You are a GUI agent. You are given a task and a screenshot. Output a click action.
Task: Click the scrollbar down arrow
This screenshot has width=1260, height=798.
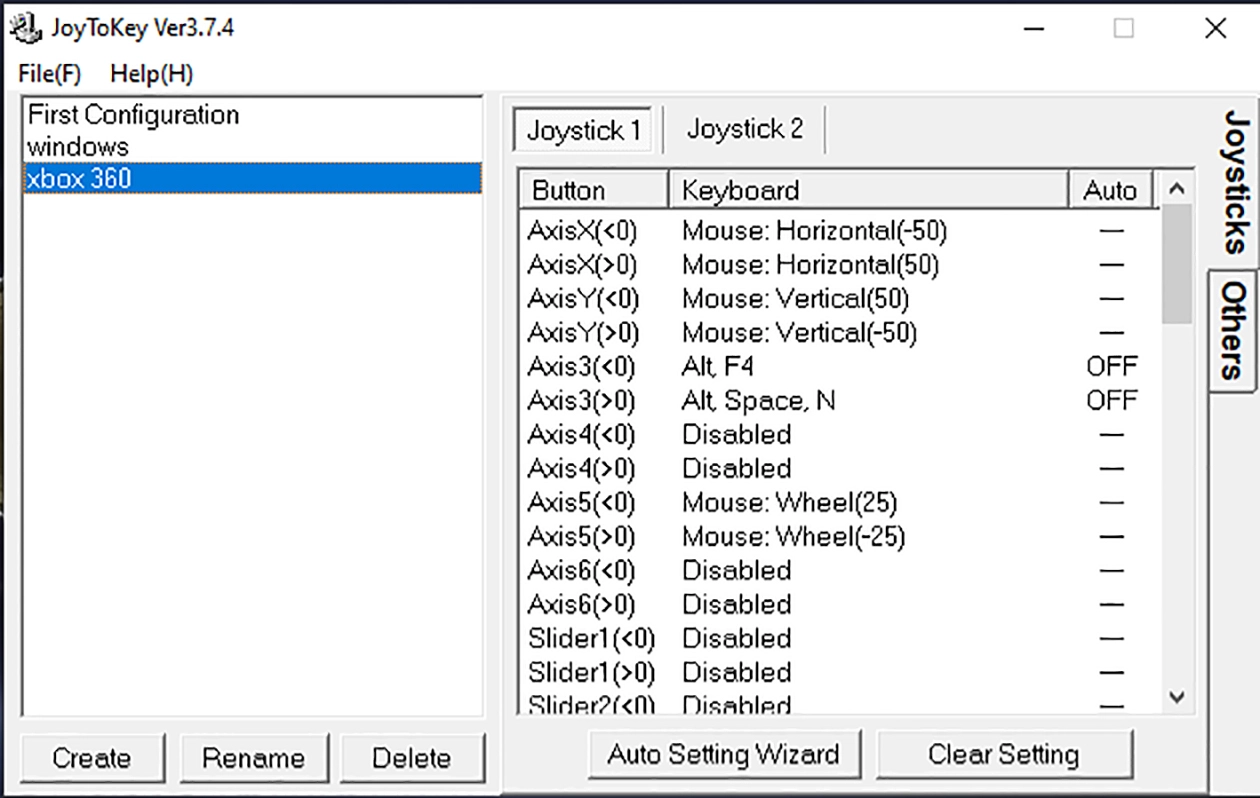pos(1177,696)
